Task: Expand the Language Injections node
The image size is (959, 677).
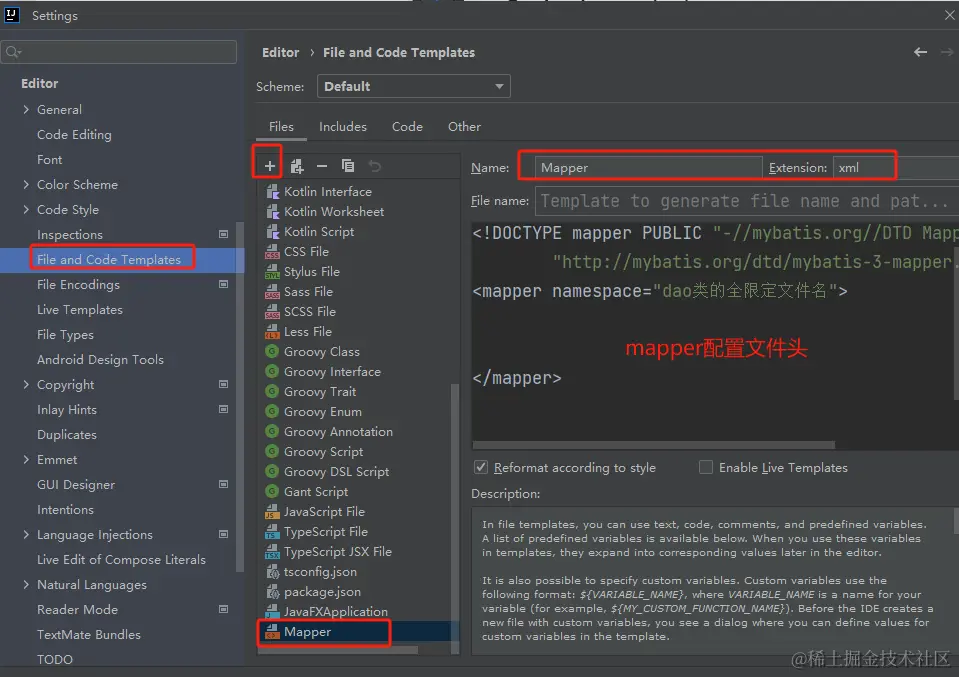Action: click(26, 535)
